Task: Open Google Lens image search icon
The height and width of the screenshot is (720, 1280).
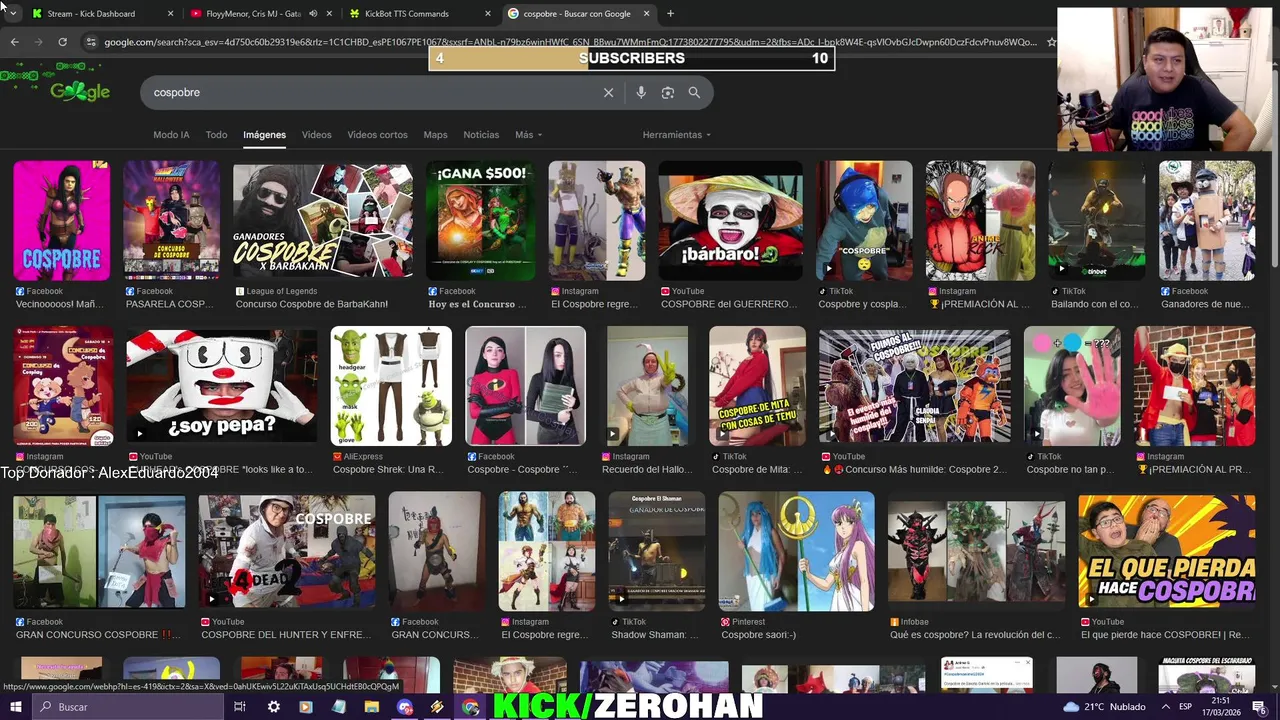Action: tap(668, 92)
